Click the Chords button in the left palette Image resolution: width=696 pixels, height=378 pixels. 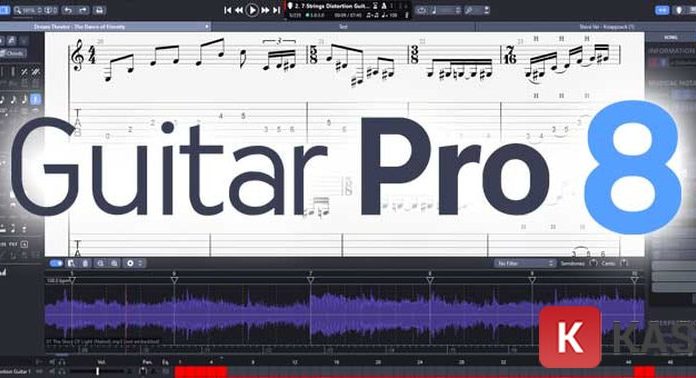tap(14, 54)
